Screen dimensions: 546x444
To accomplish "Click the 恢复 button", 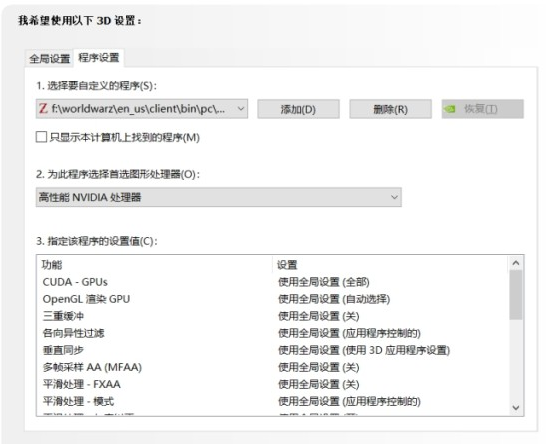I will click(483, 109).
